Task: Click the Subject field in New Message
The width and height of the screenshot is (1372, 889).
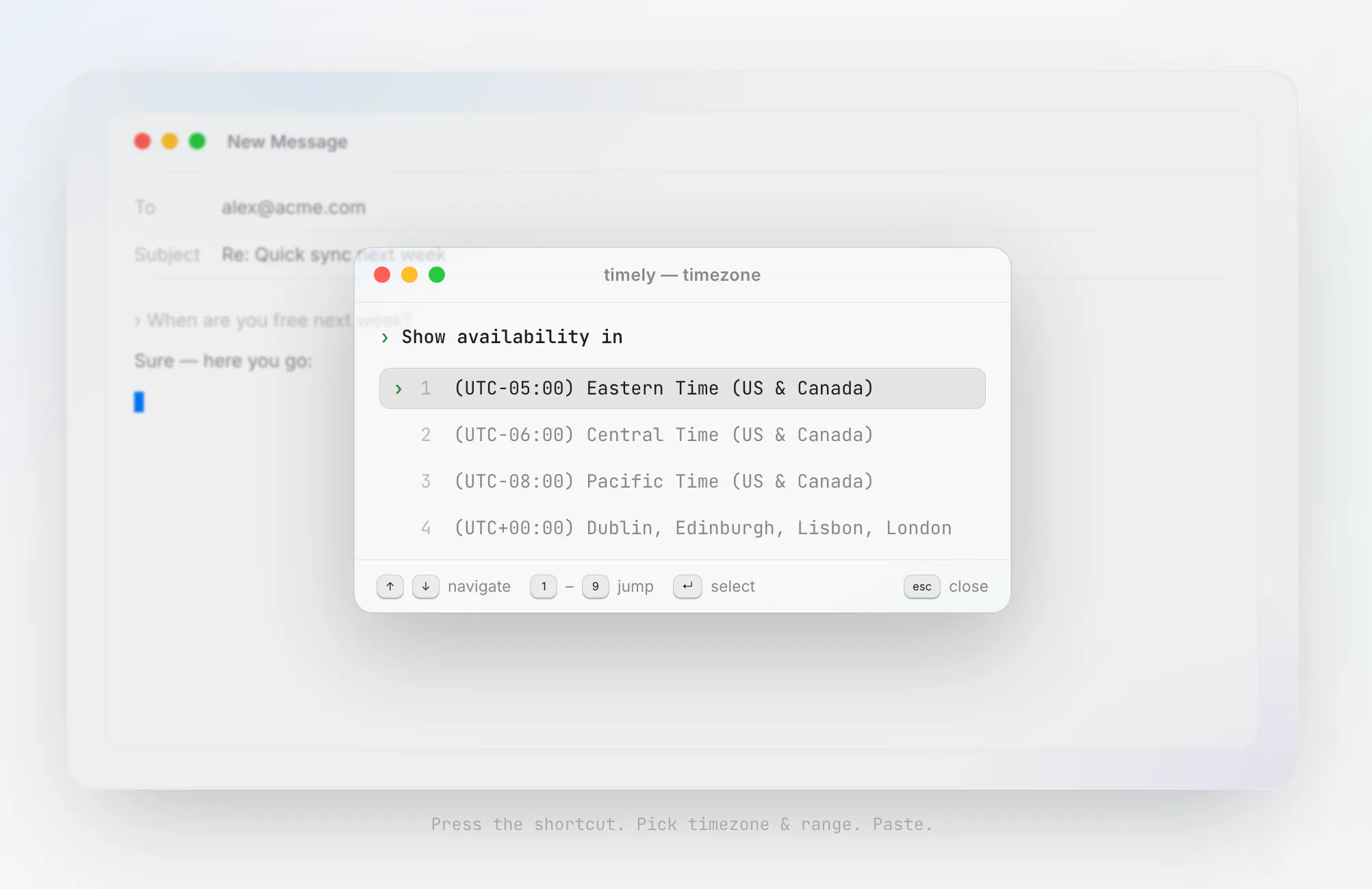Action: [333, 255]
